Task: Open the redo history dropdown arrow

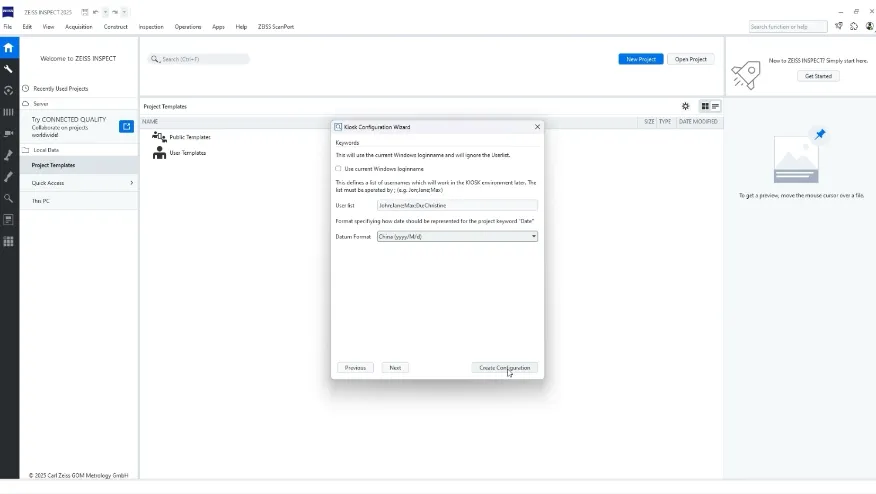Action: point(124,12)
